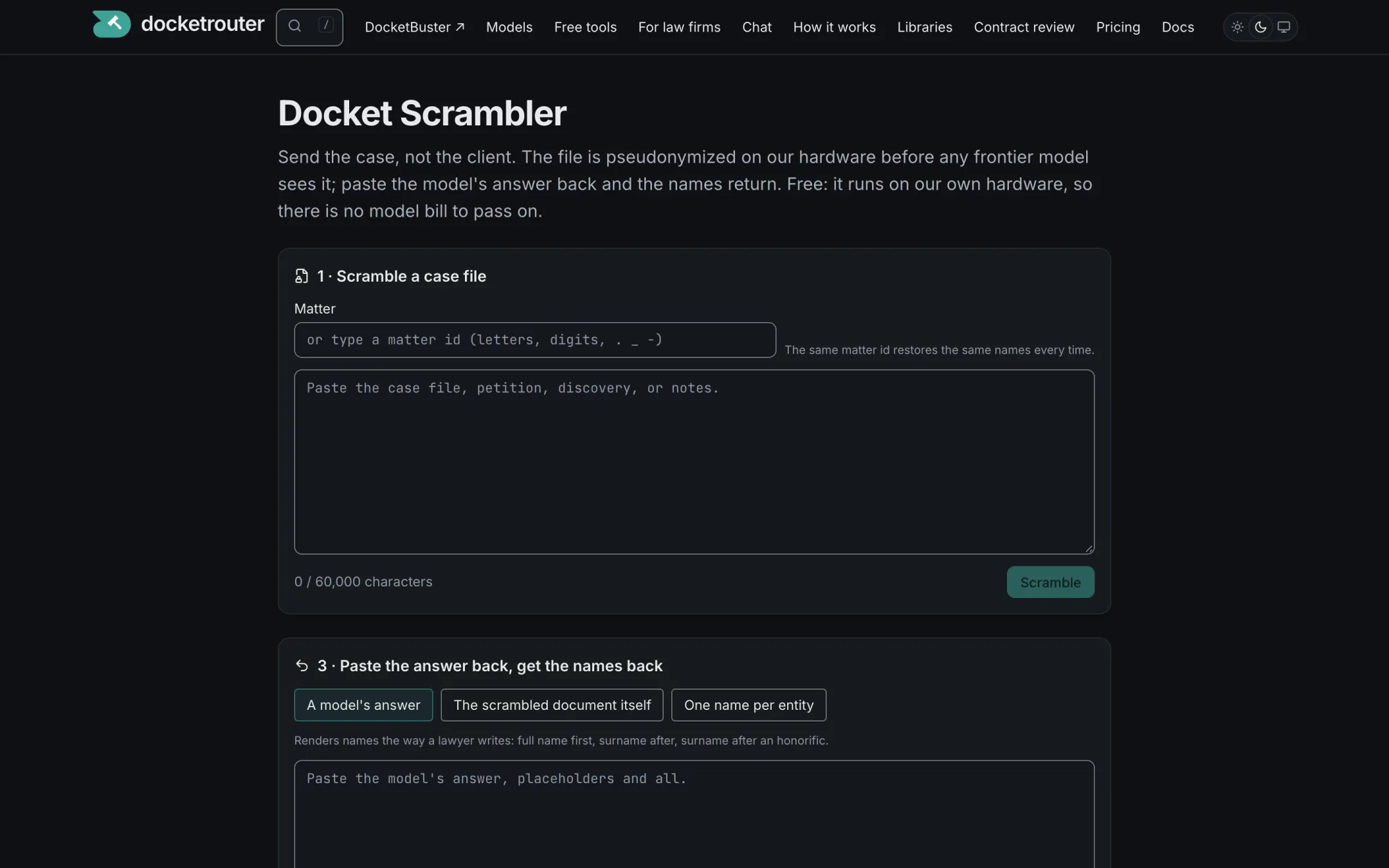Click "The same matter id restores" hint text
Screen dimensions: 1389x868
[939, 350]
